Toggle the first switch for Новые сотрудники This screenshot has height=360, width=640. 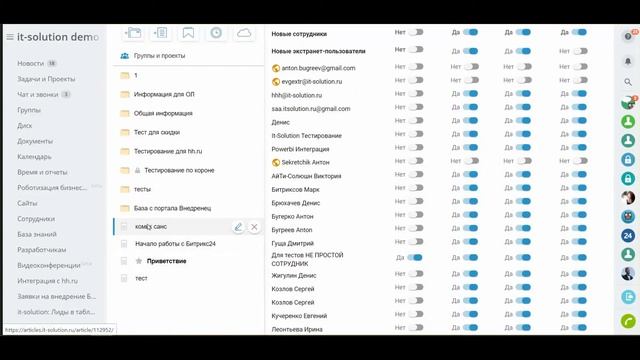point(416,32)
